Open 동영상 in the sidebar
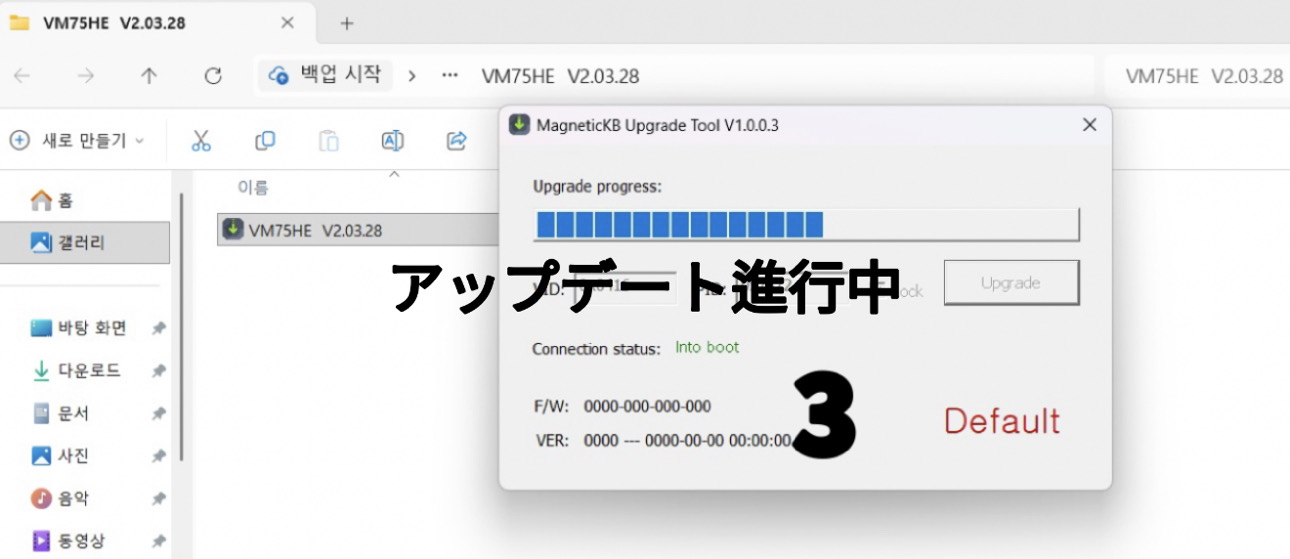 68,541
